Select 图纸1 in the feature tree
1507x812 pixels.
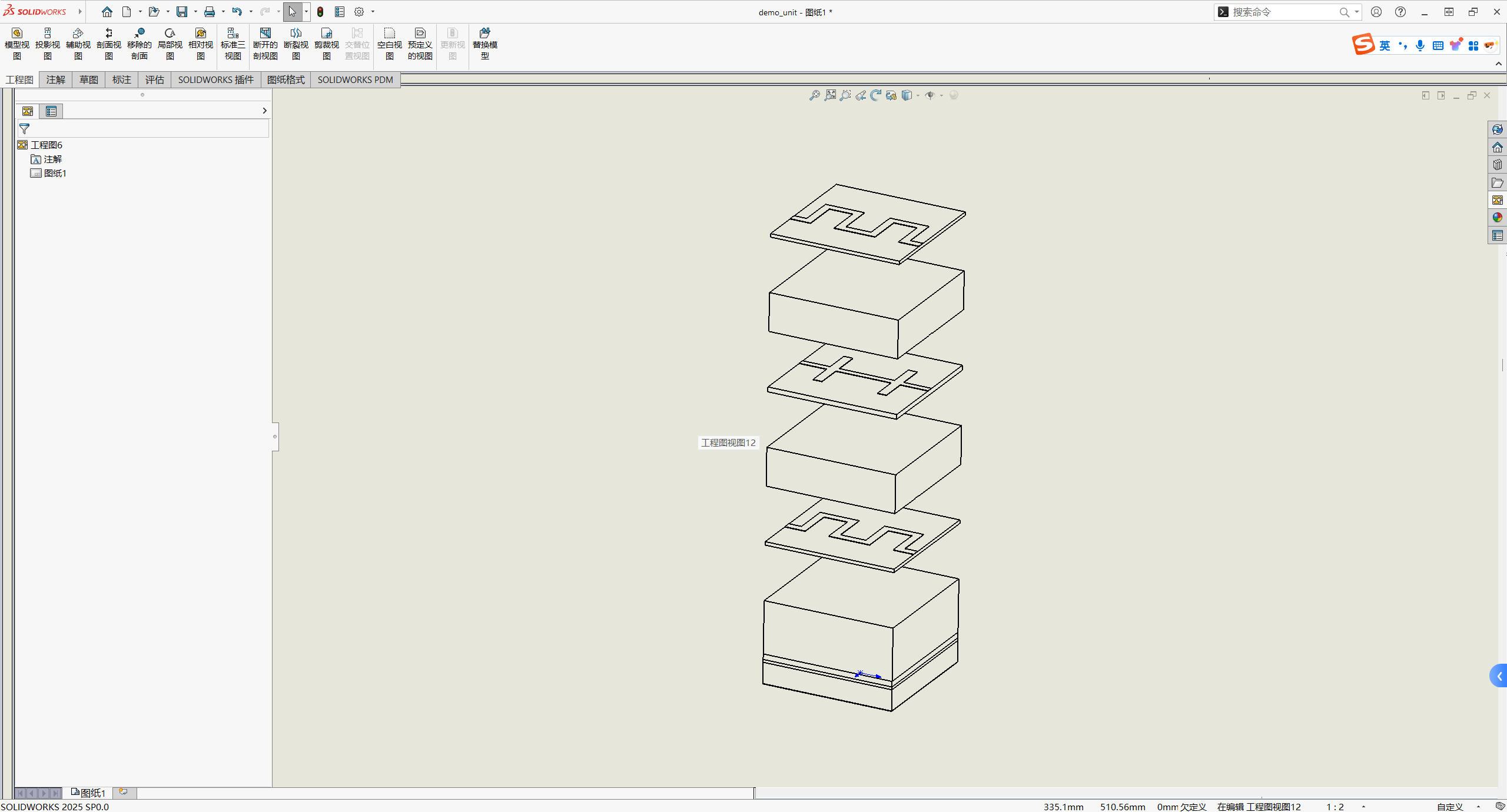55,173
